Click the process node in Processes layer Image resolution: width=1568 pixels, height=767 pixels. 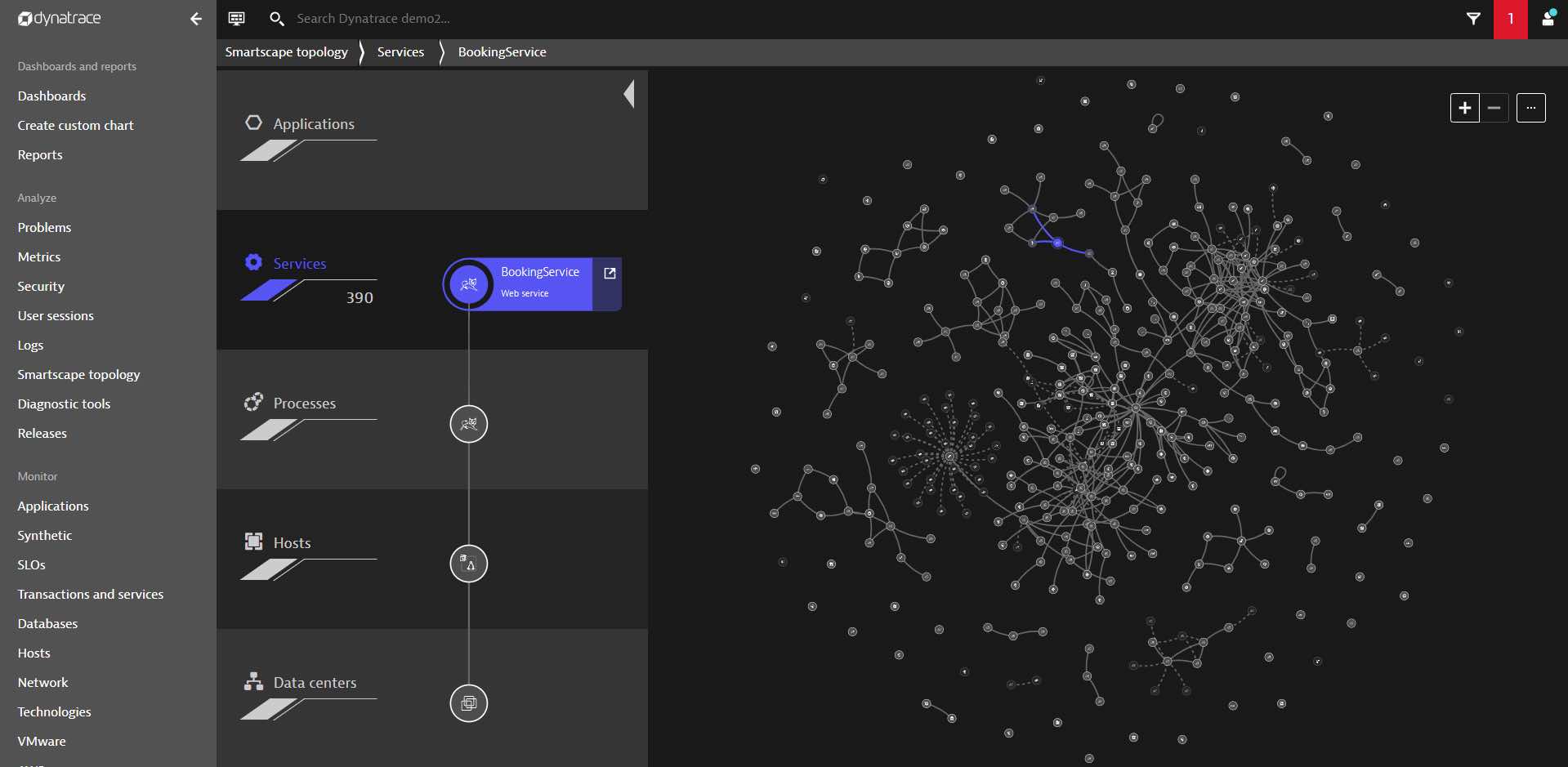[x=469, y=424]
